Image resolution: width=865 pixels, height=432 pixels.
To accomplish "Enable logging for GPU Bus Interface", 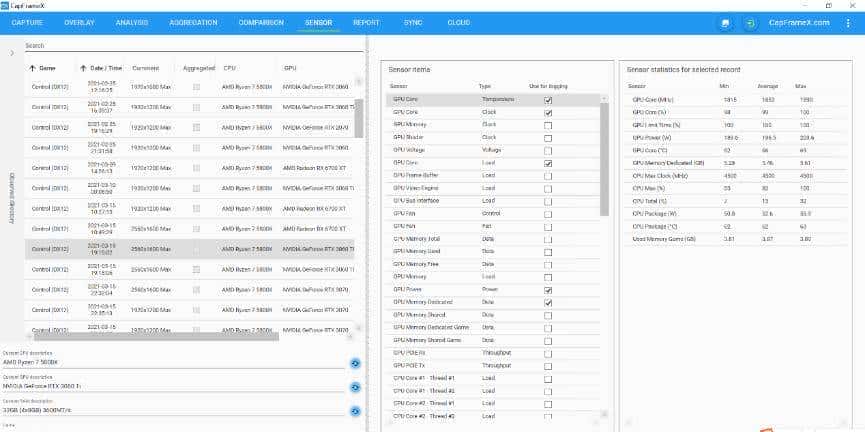I will pyautogui.click(x=548, y=201).
